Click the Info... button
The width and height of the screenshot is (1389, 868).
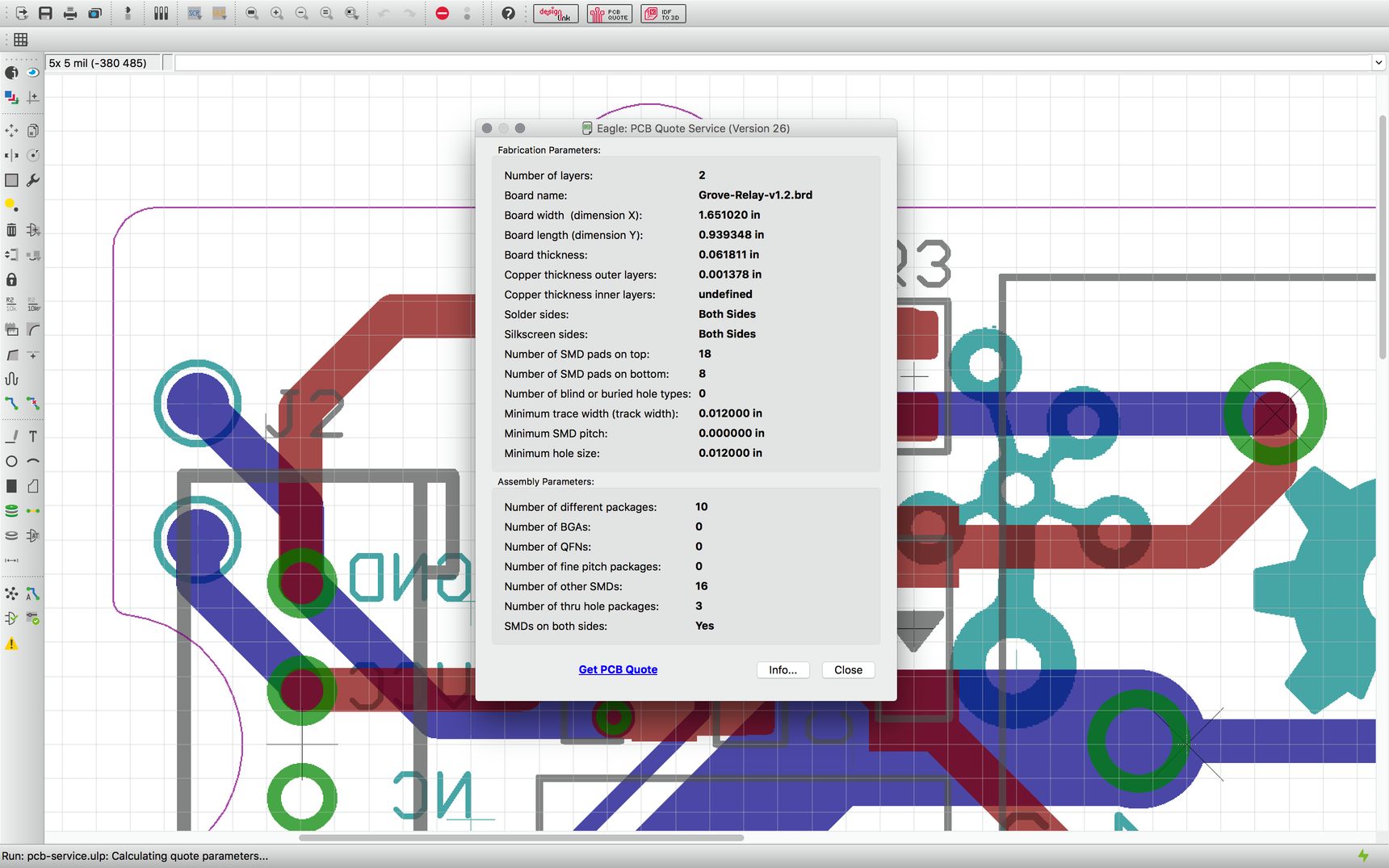pyautogui.click(x=783, y=670)
